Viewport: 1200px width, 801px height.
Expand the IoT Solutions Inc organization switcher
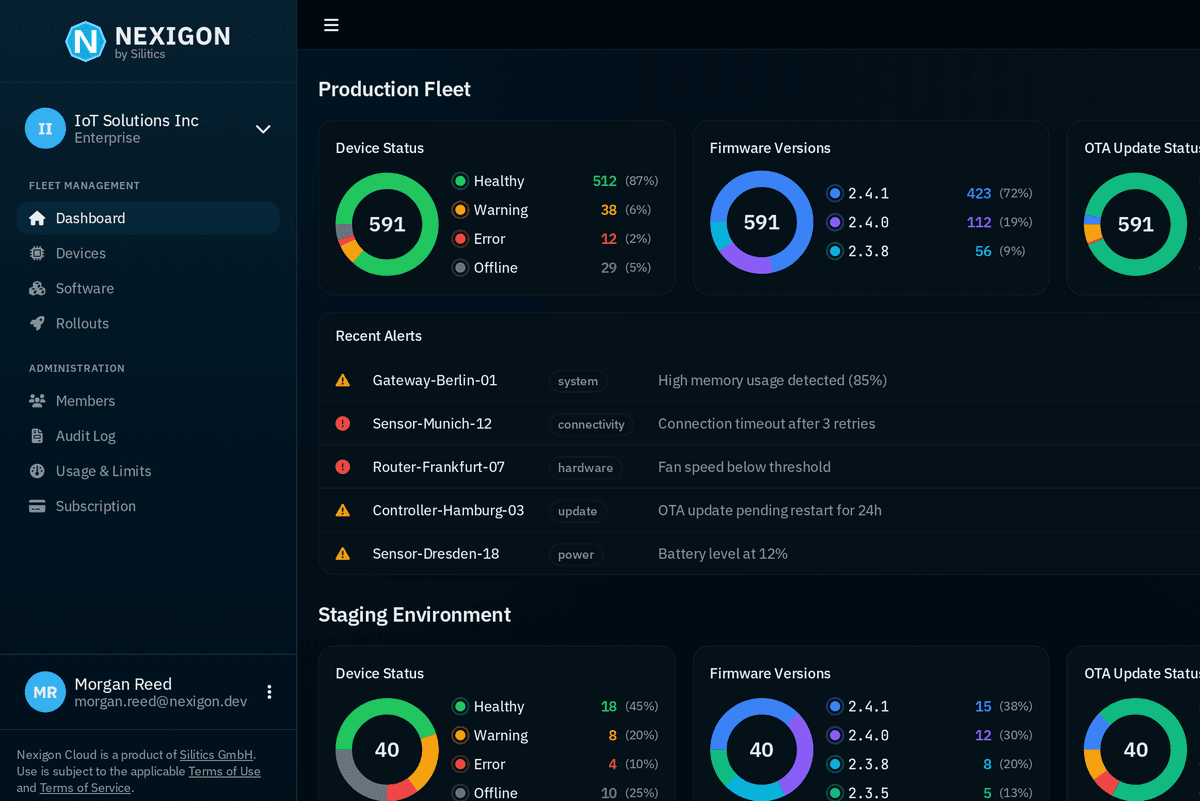pos(263,129)
